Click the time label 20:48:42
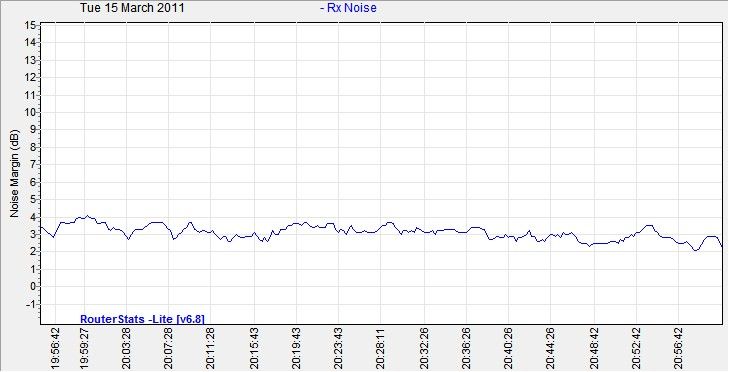 595,348
